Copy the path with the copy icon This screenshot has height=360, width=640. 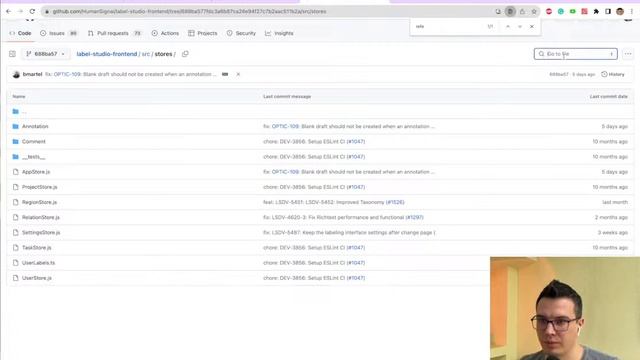(185, 54)
